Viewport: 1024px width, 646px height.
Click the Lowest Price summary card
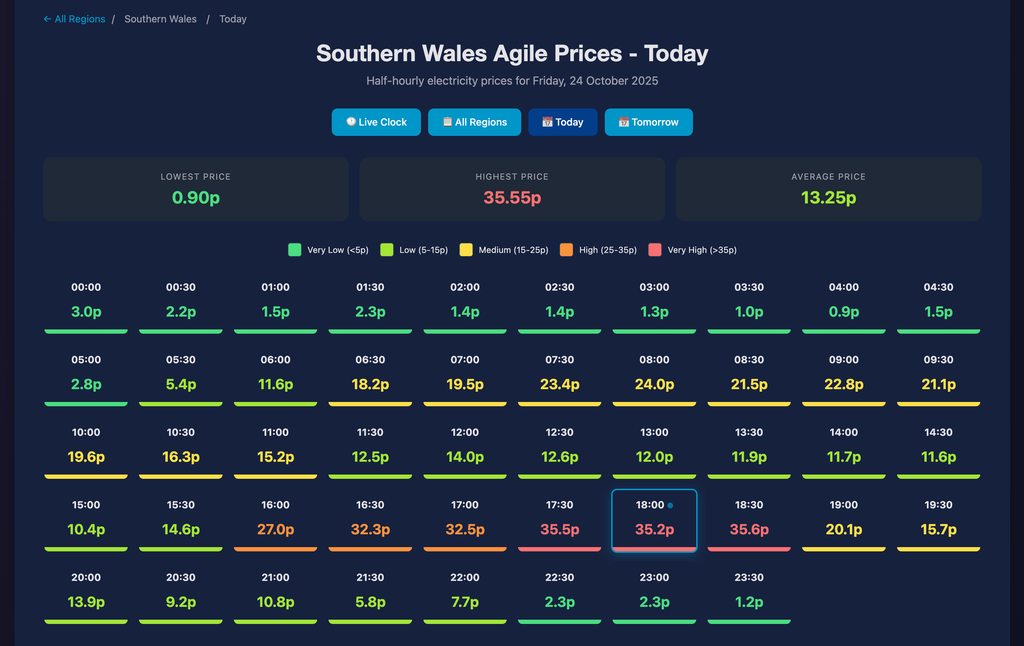click(195, 188)
